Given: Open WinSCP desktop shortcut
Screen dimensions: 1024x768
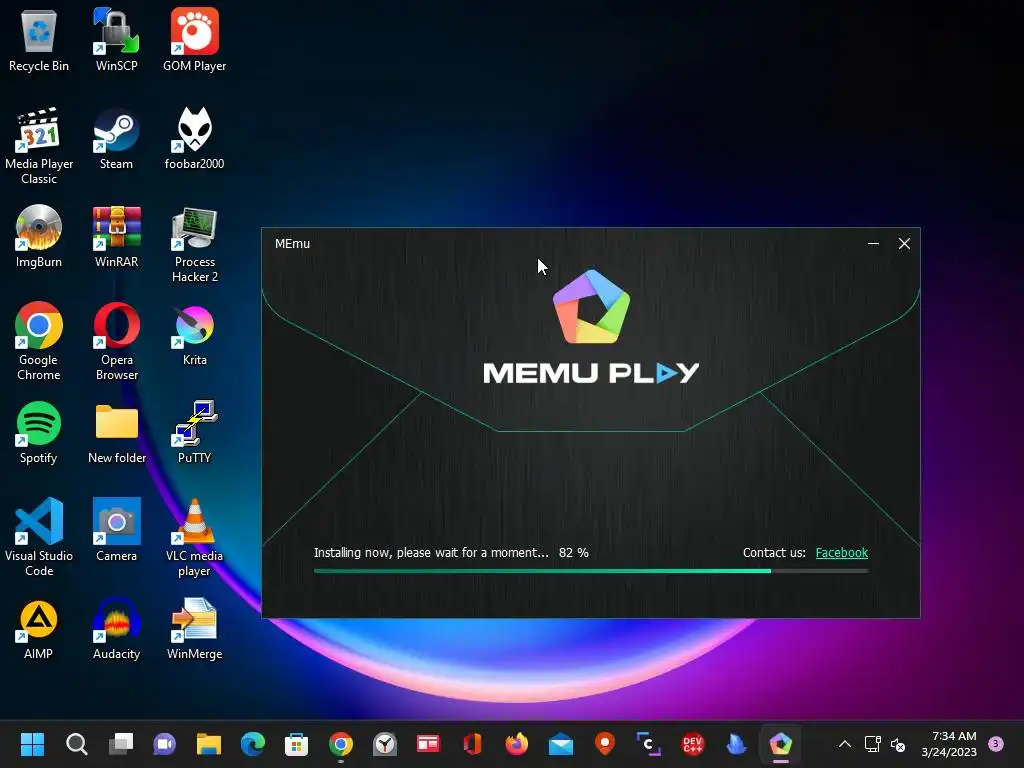Looking at the screenshot, I should pyautogui.click(x=116, y=40).
